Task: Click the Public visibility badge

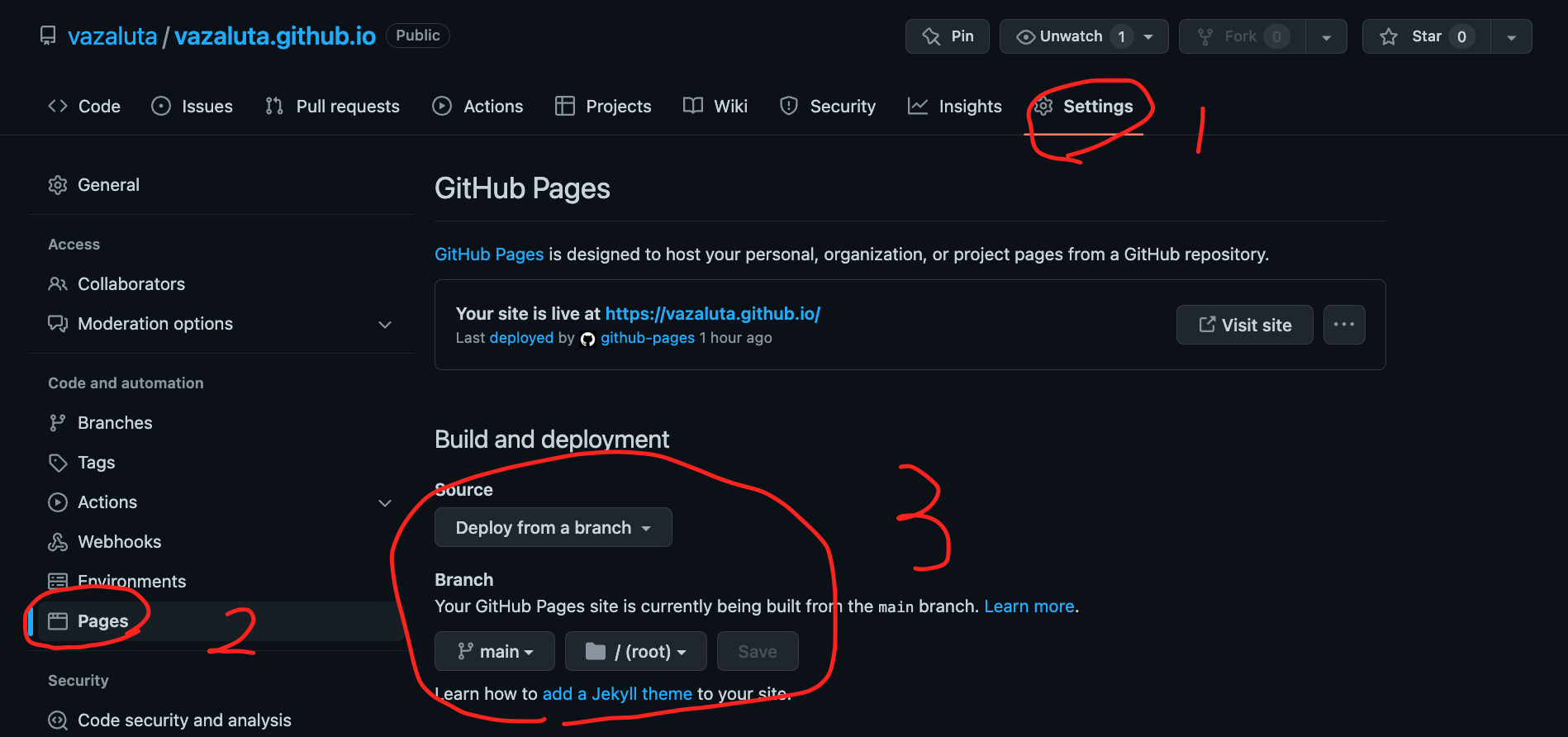Action: tap(418, 36)
